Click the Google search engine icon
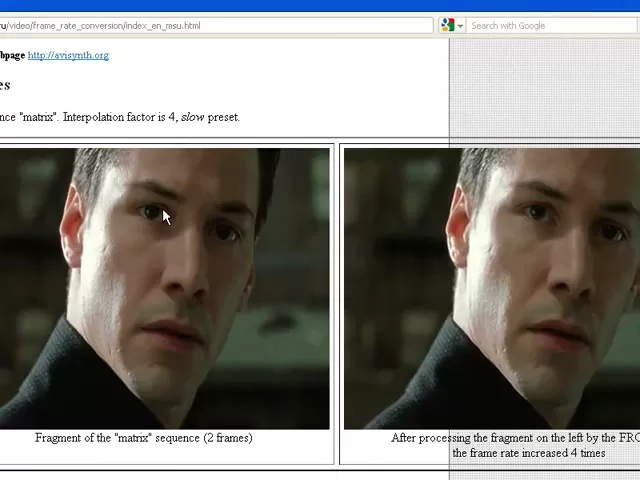 pyautogui.click(x=447, y=25)
